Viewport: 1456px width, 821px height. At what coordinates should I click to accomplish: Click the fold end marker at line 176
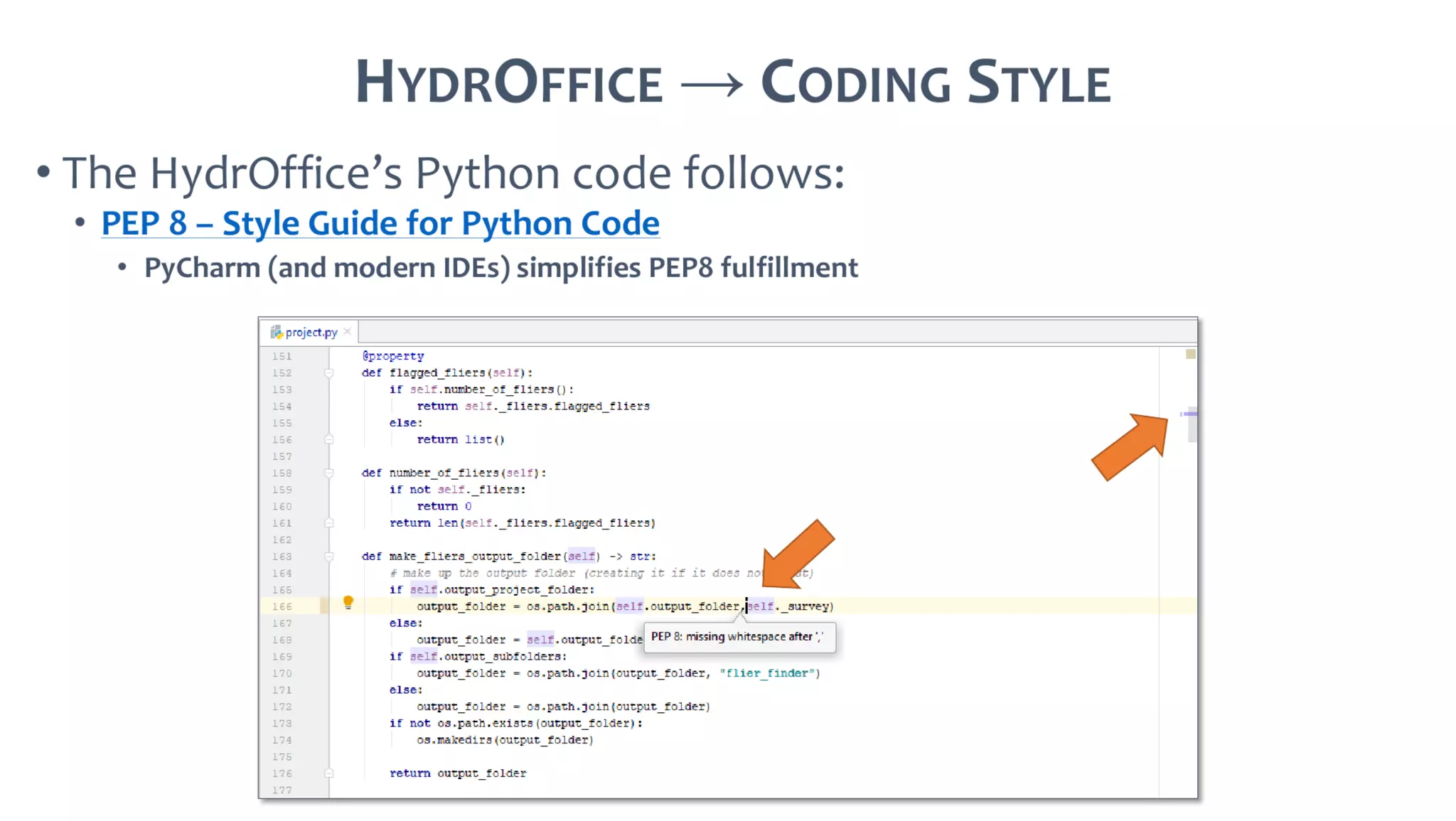329,773
